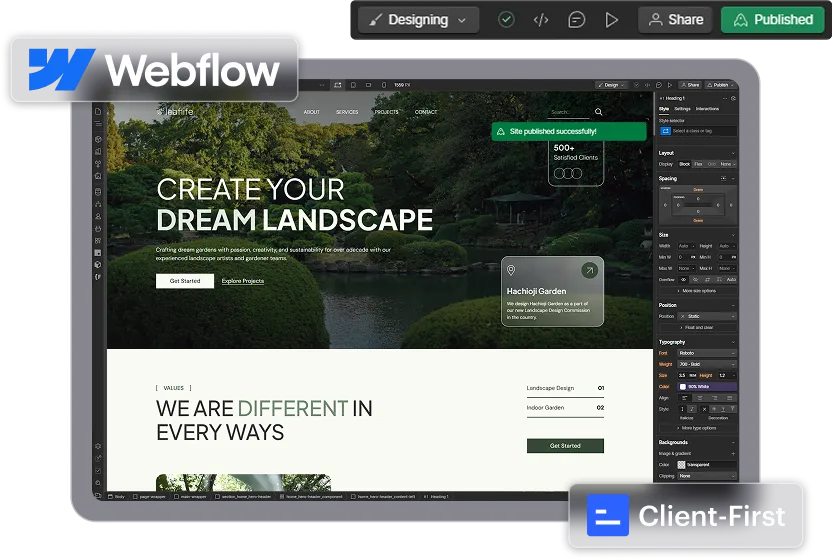The width and height of the screenshot is (833, 560).
Task: Click the Finsweet extension icon in left sidebar
Action: click(x=98, y=277)
